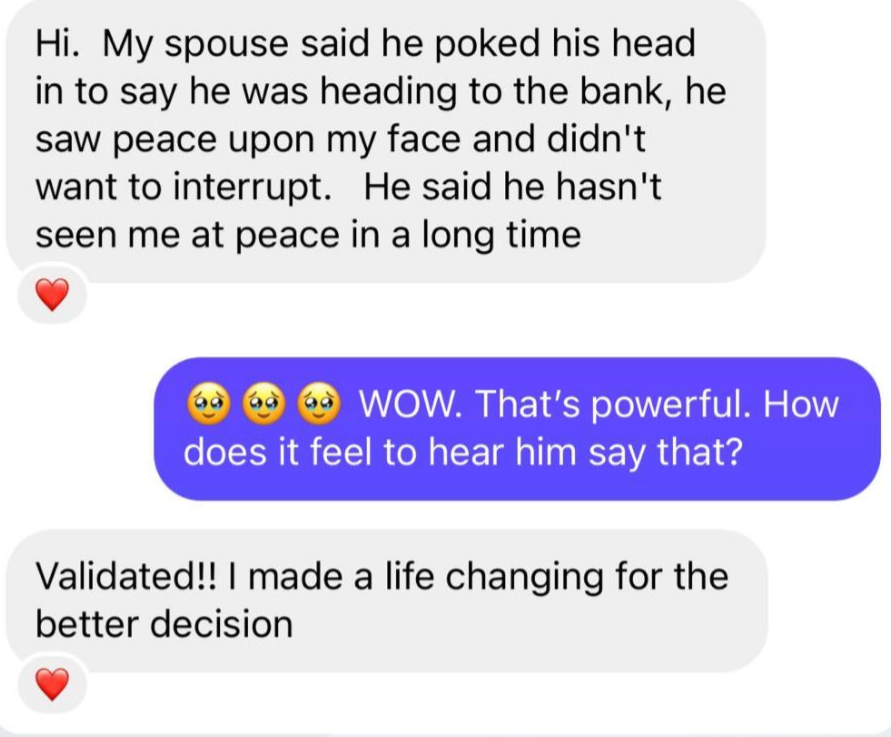Tap heart reaction under spouse message
891x737 pixels.
[x=52, y=295]
